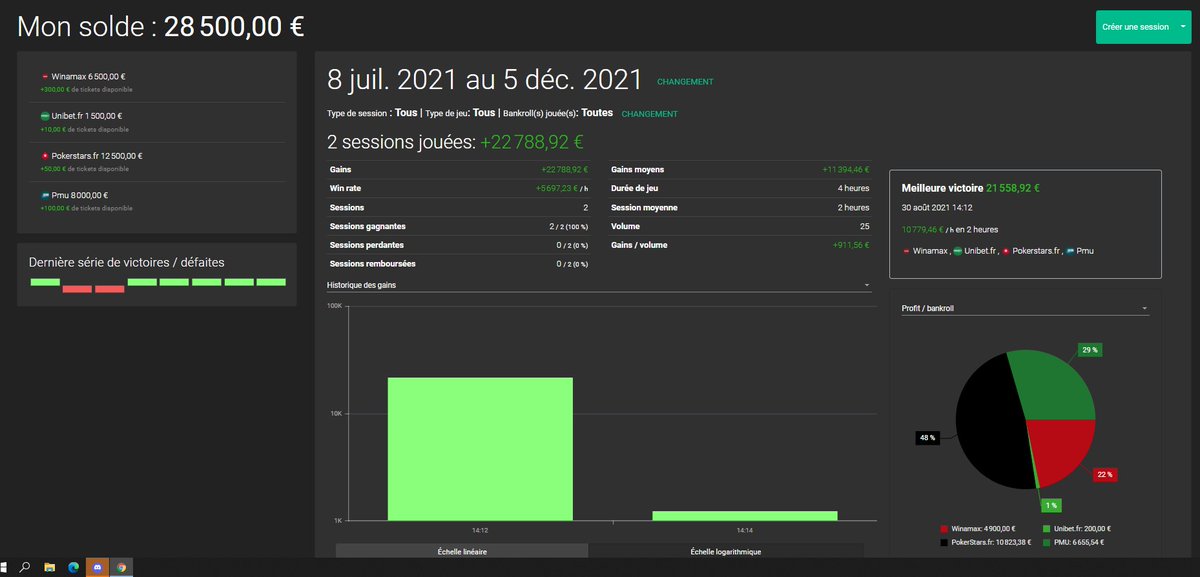Viewport: 1200px width, 577px height.
Task: Click the Unibet.fr icon in the balance sidebar
Action: point(44,115)
